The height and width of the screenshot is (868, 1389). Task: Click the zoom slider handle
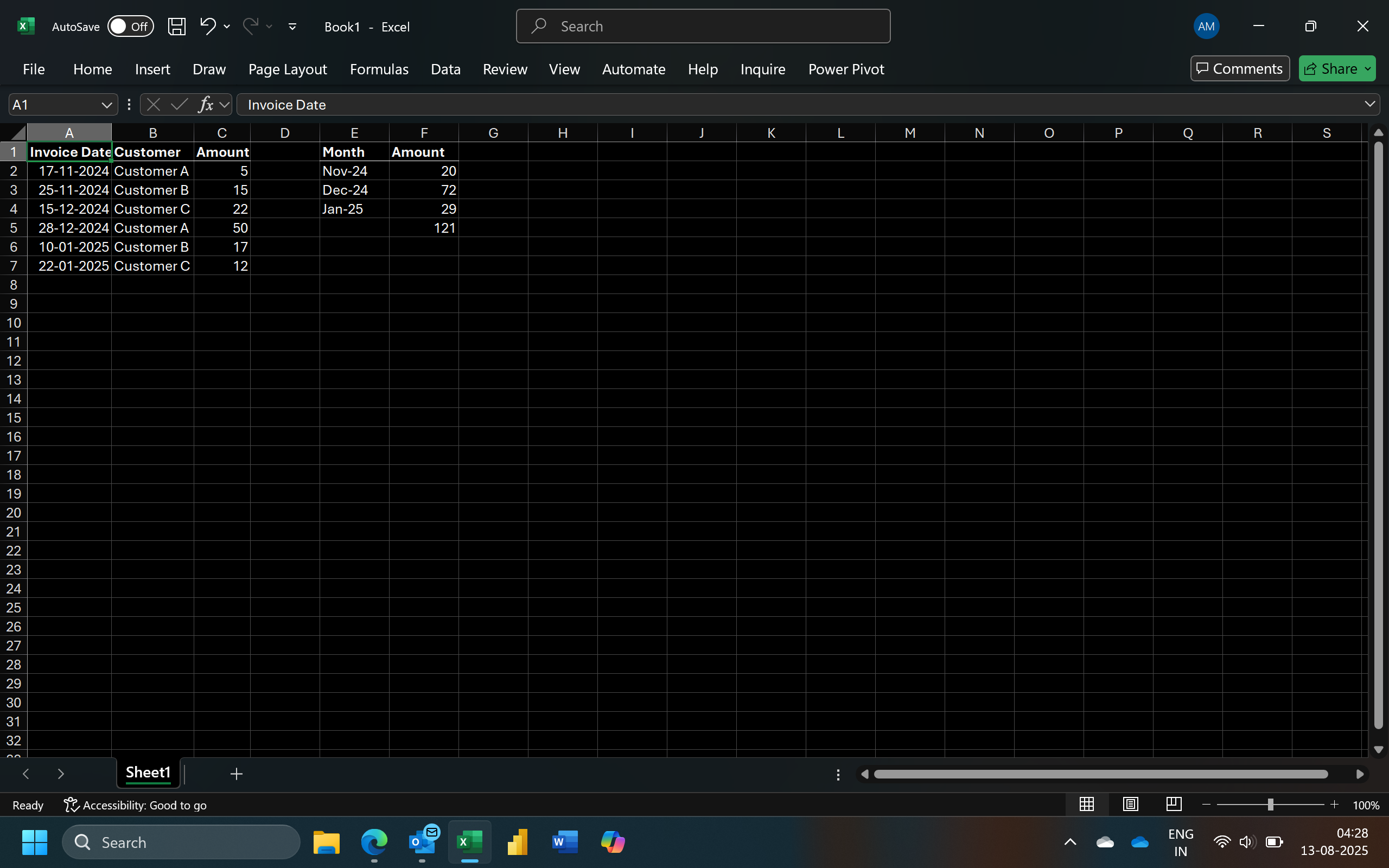click(1270, 805)
